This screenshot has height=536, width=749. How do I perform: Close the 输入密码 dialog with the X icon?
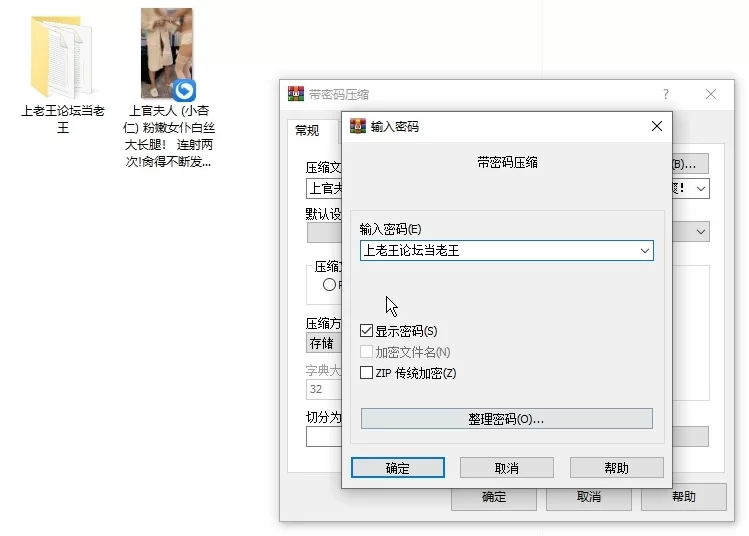pos(657,127)
